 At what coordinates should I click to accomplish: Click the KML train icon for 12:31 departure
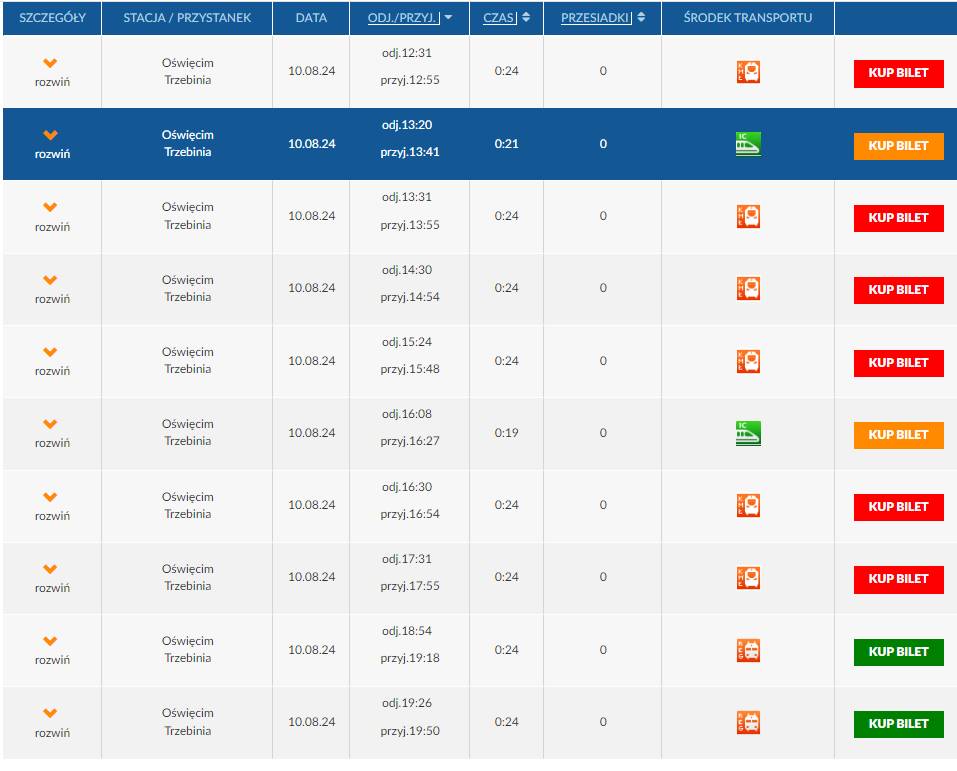[747, 72]
